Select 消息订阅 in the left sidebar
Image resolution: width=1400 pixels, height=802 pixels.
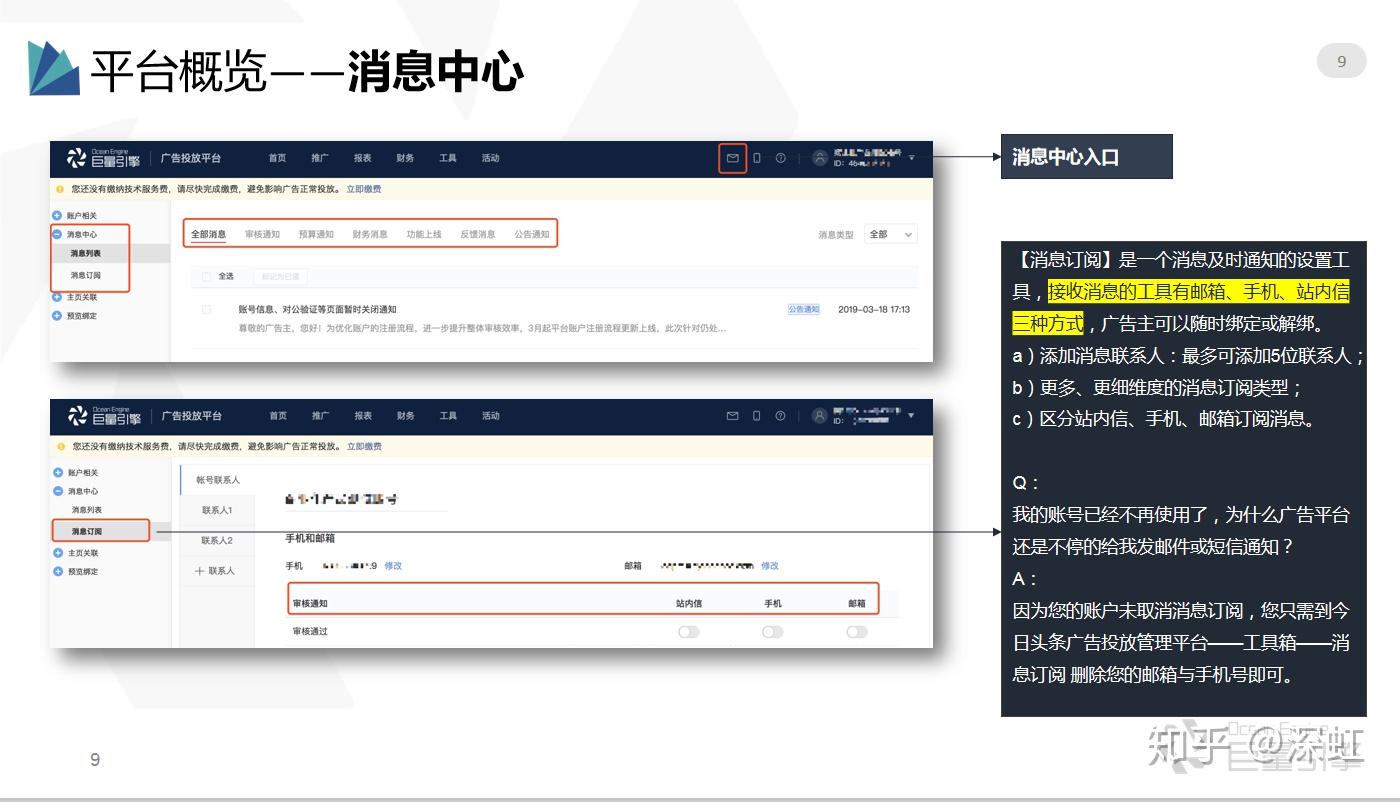coord(98,530)
